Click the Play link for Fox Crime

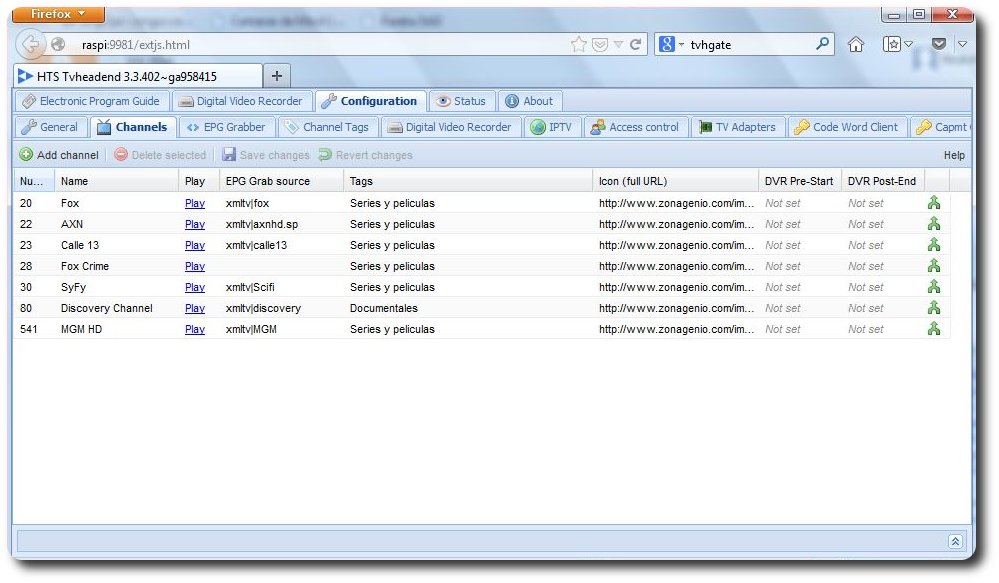tap(195, 266)
